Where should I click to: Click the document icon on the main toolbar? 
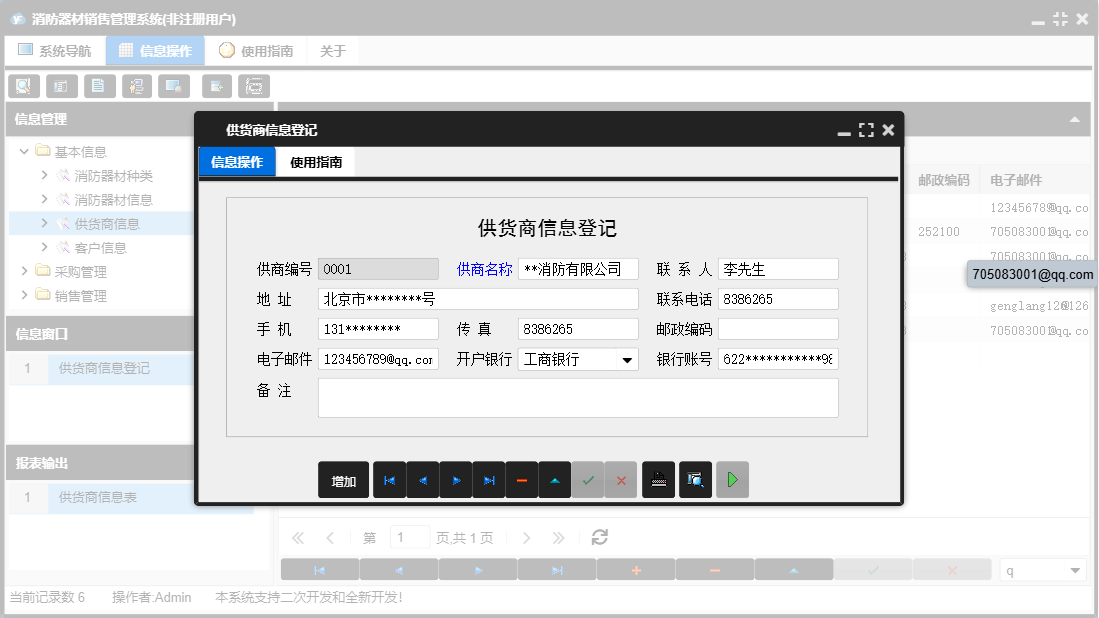(99, 86)
